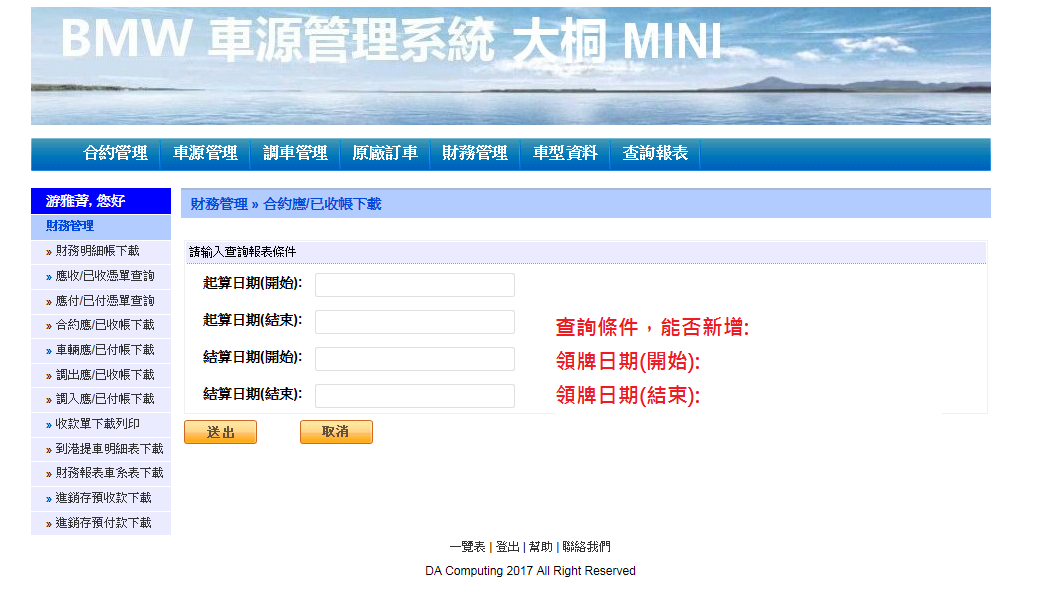The height and width of the screenshot is (602, 1062).
Task: Open the 調車管理 menu
Action: pos(295,154)
